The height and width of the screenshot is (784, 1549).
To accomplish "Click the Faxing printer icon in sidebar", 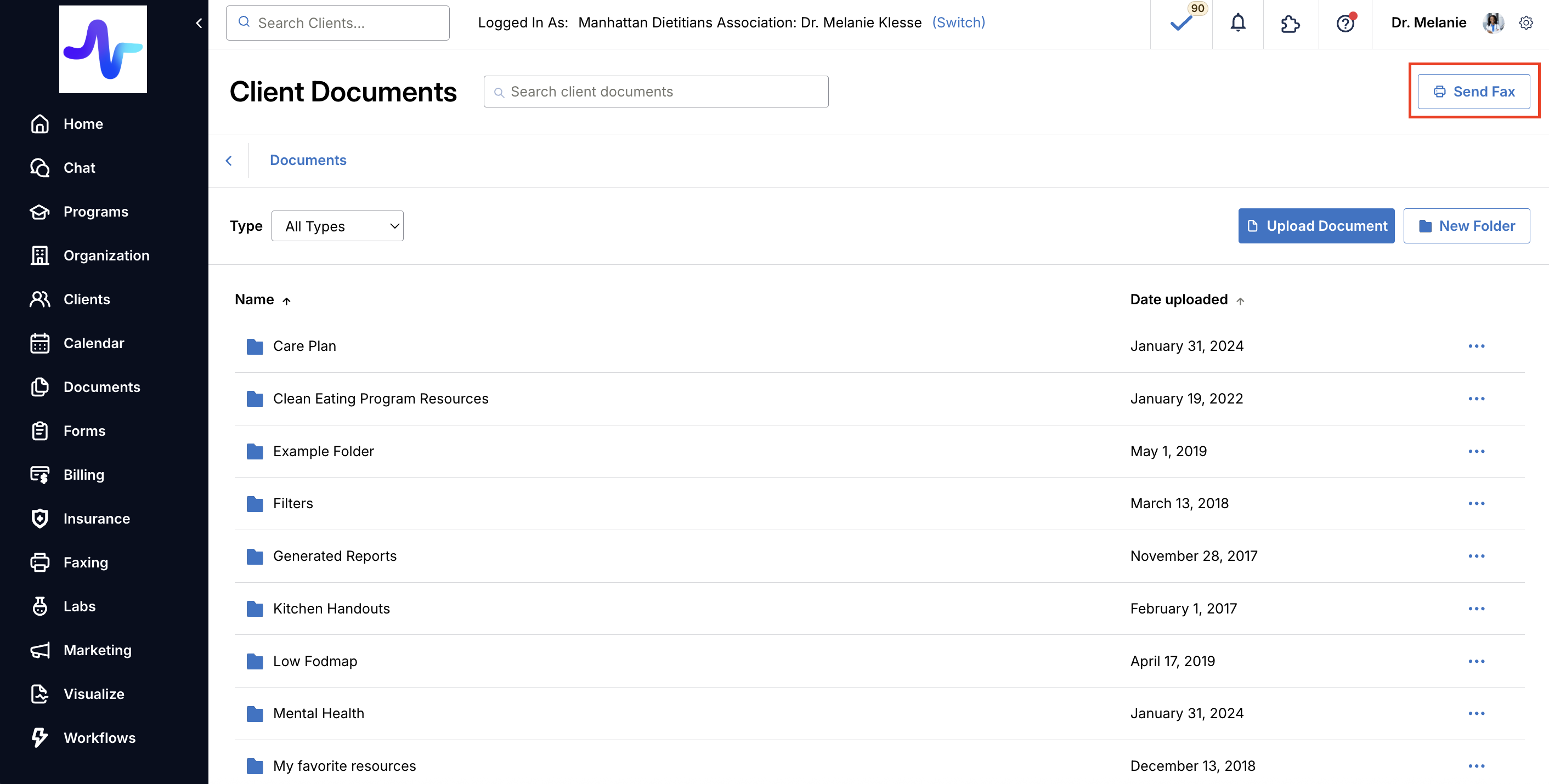I will [39, 562].
